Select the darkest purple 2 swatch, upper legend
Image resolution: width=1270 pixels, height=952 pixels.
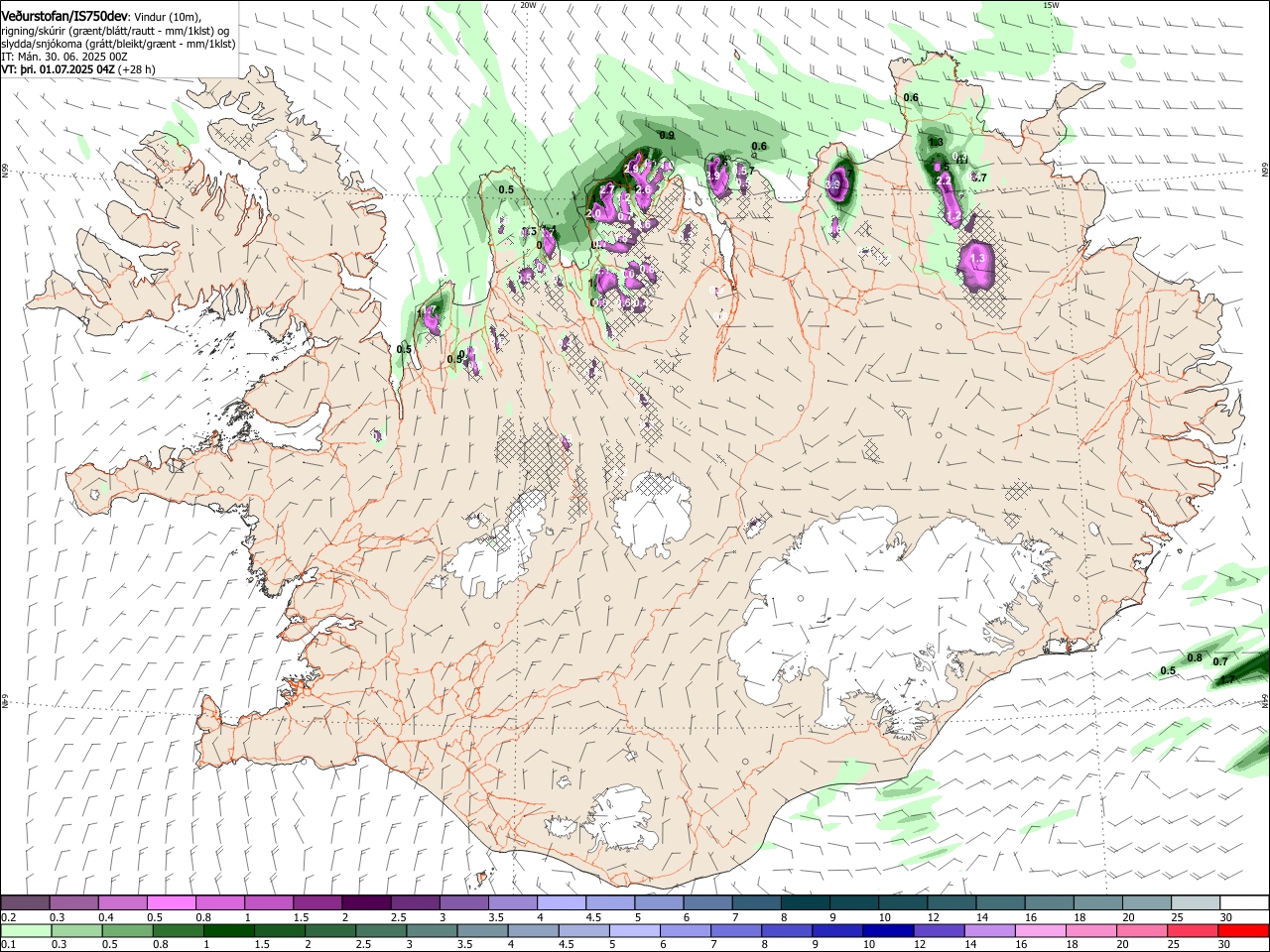coord(365,903)
